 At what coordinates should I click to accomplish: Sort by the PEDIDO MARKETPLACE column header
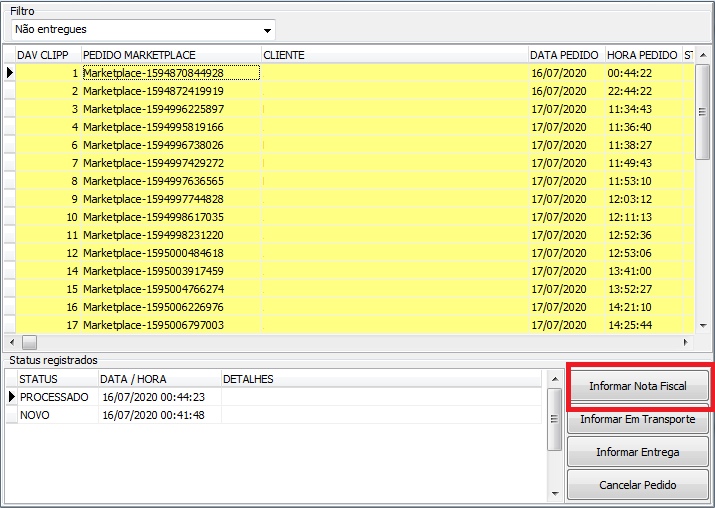[170, 55]
